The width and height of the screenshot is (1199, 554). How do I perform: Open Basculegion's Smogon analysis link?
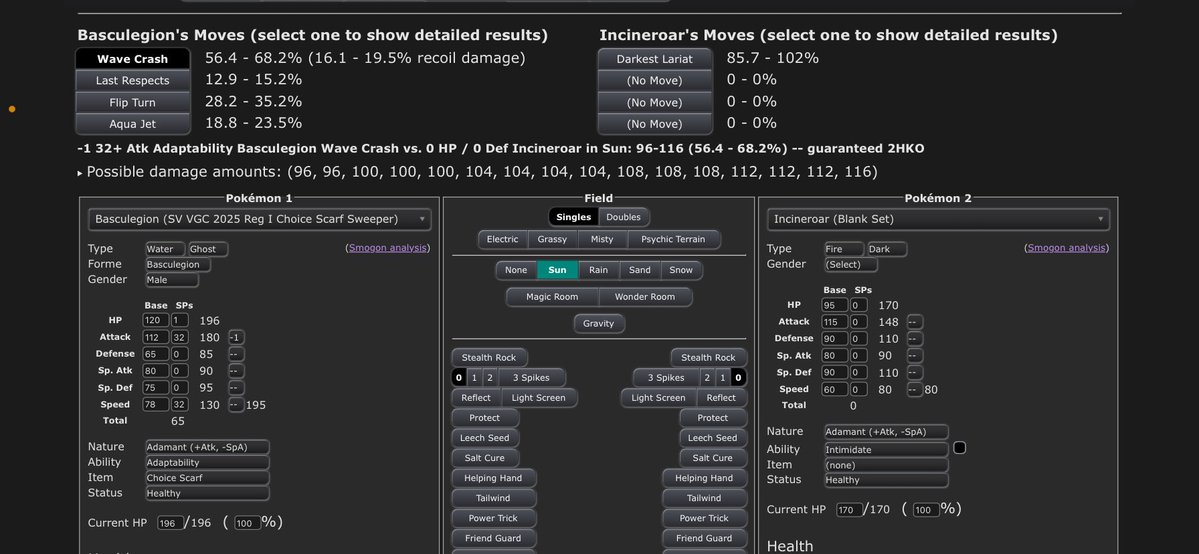[388, 248]
